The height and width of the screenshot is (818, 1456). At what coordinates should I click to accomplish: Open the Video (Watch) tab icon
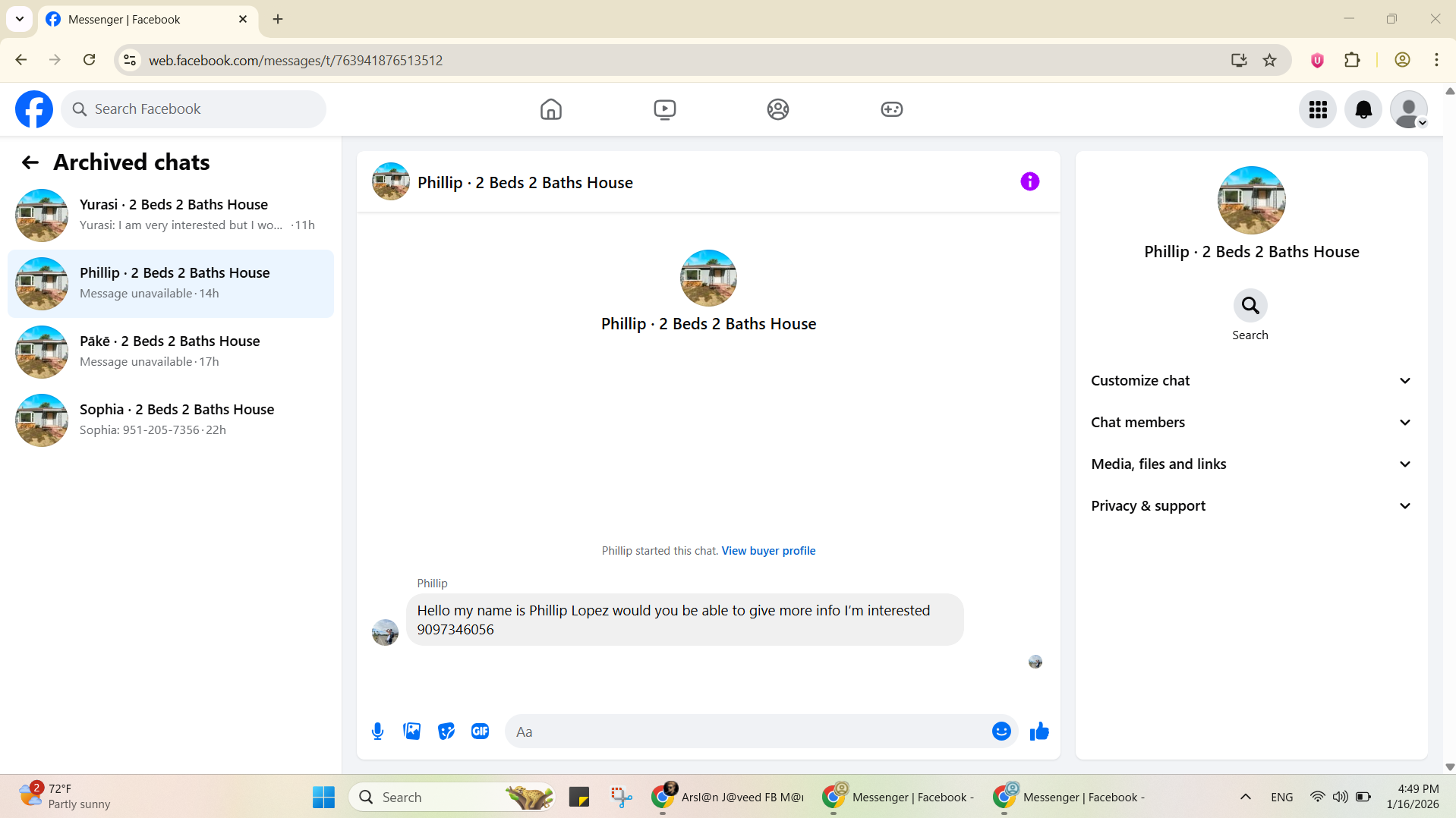664,109
